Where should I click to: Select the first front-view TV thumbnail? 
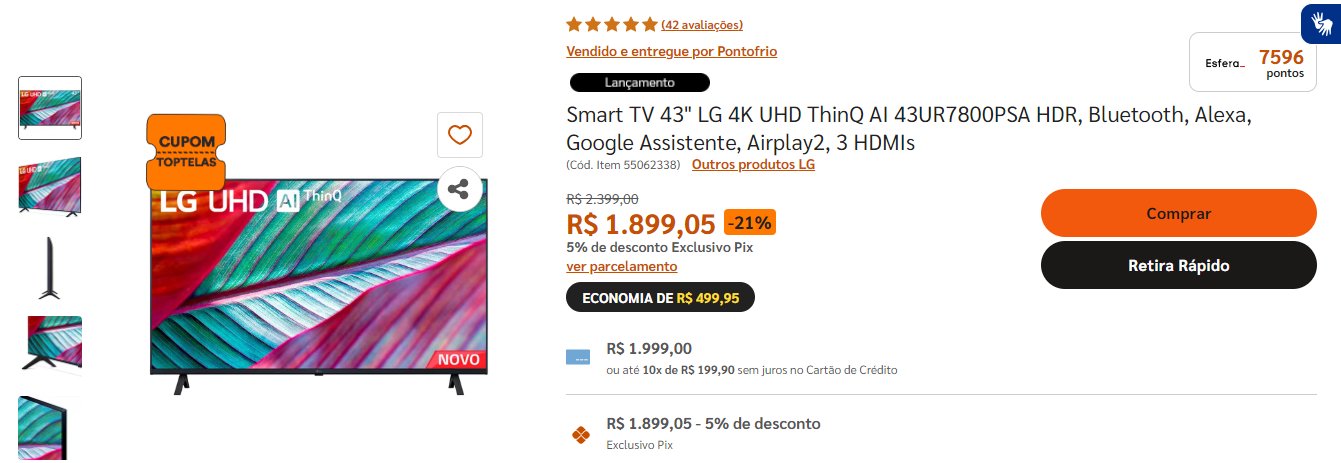pos(50,107)
